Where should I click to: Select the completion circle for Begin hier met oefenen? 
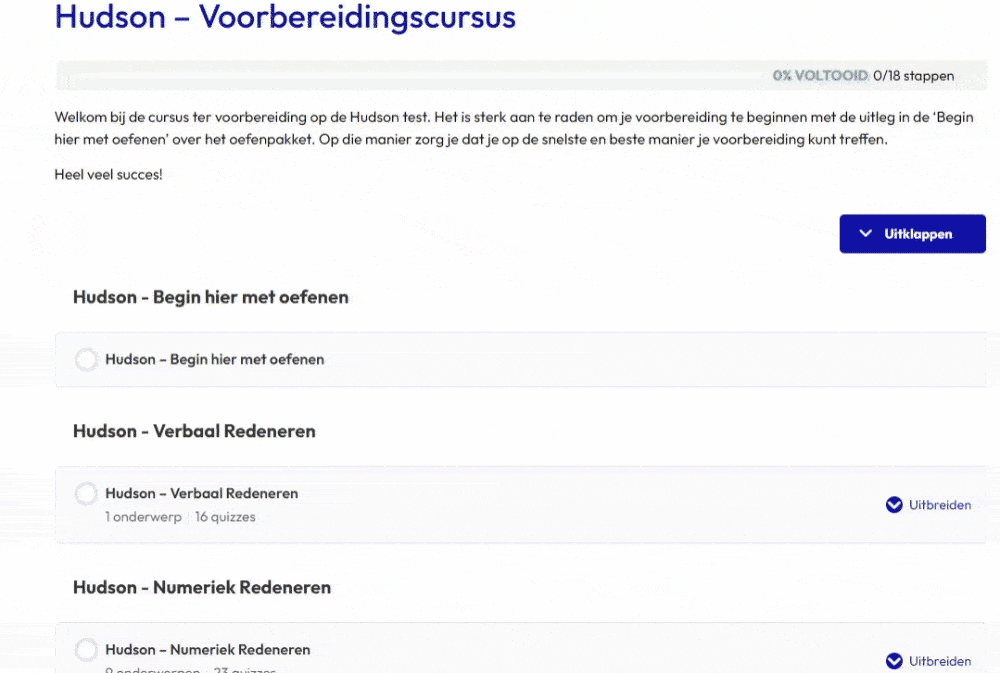[86, 359]
